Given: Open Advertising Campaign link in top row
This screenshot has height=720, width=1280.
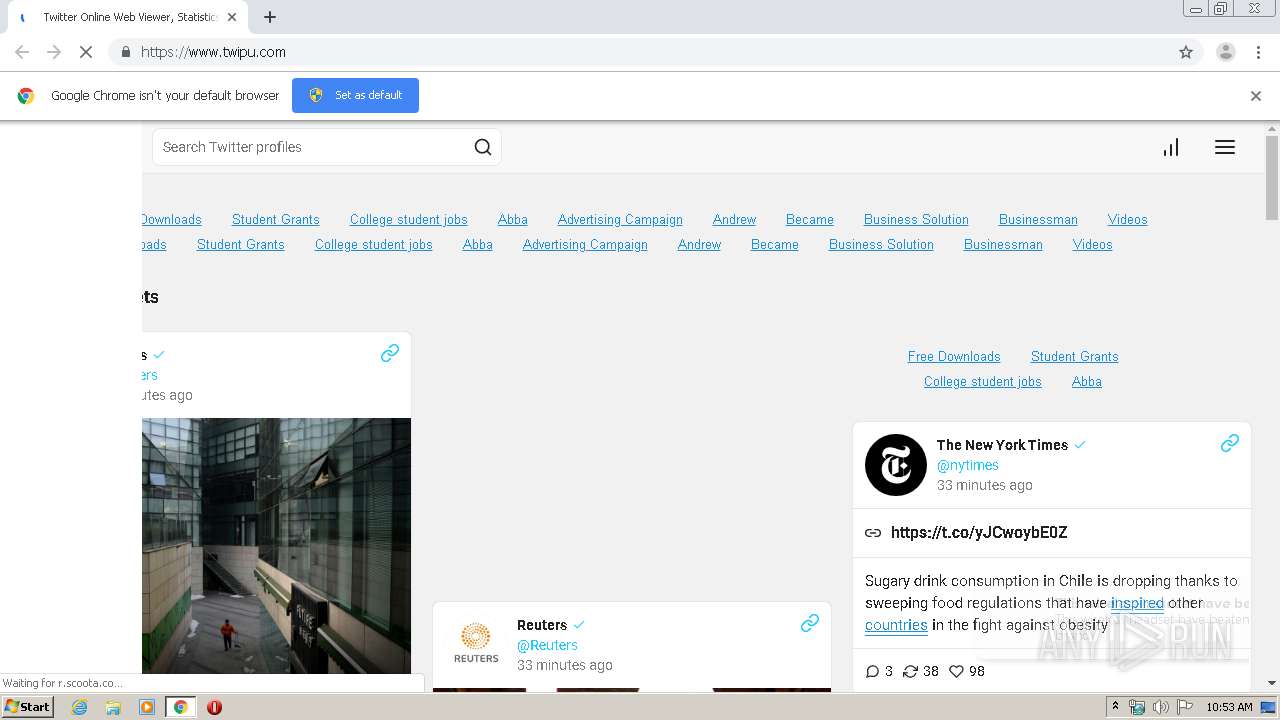Looking at the screenshot, I should click(x=620, y=219).
